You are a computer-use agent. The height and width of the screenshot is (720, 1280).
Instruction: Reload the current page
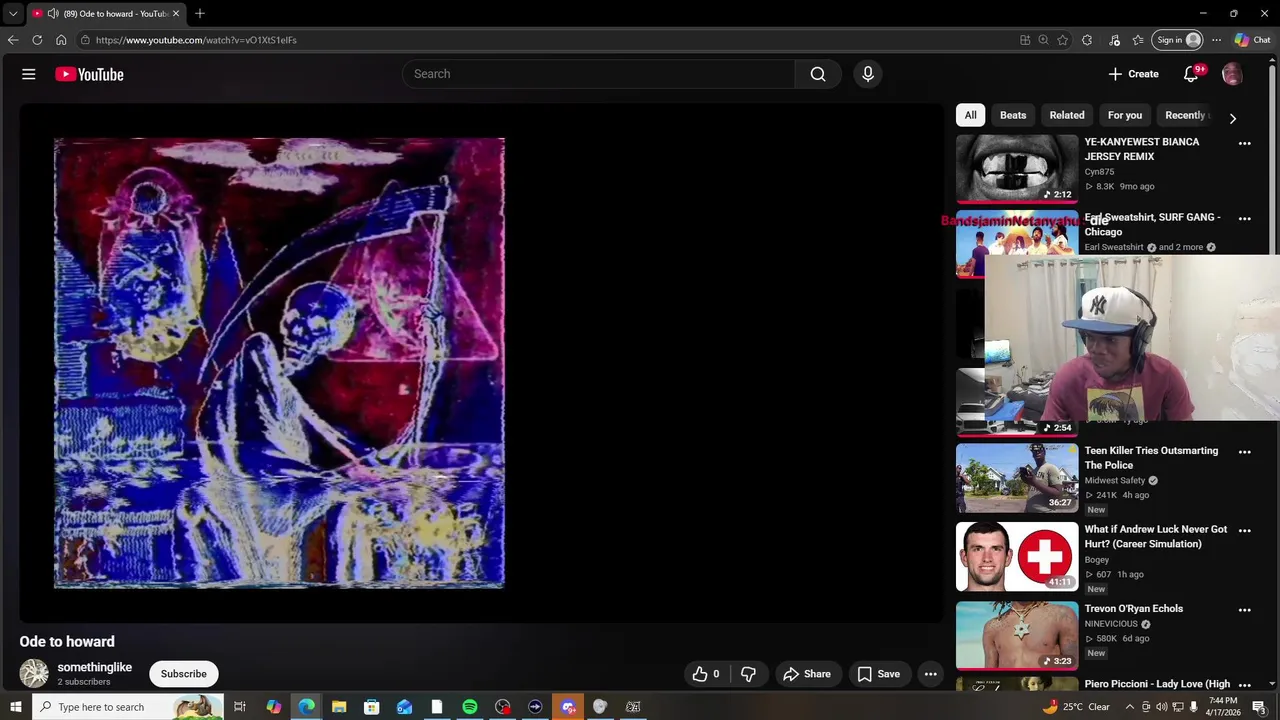point(37,40)
